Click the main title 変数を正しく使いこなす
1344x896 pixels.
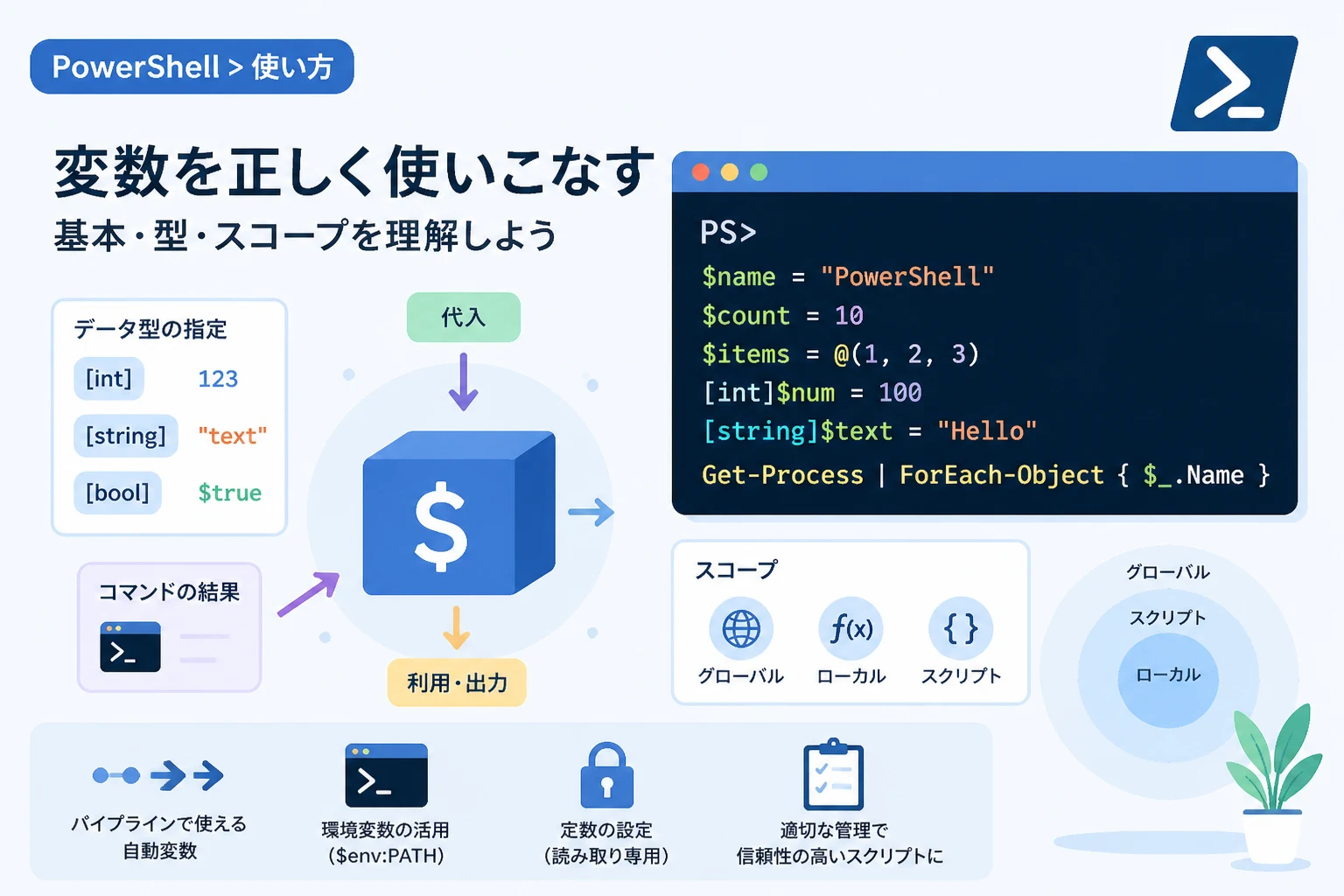click(x=354, y=171)
